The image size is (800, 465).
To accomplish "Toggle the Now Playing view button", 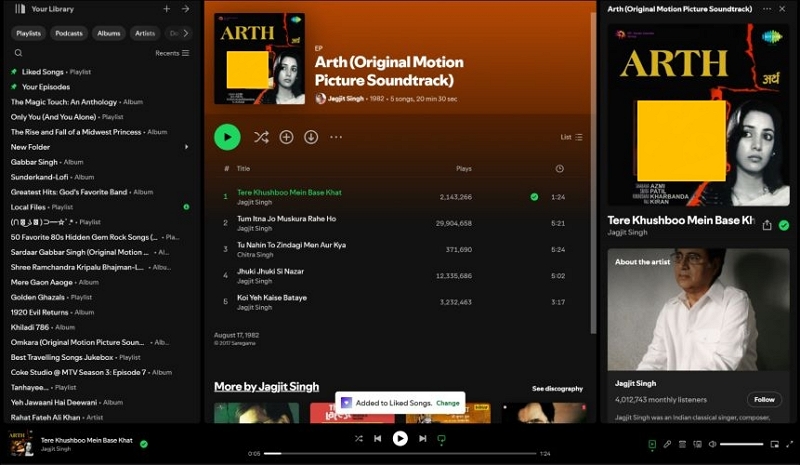I will coord(652,445).
